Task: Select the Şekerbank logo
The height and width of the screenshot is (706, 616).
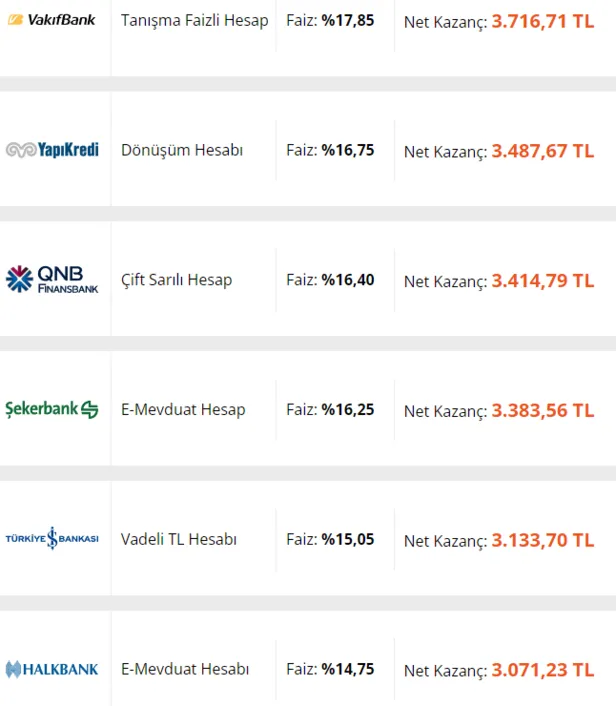Action: [x=52, y=409]
